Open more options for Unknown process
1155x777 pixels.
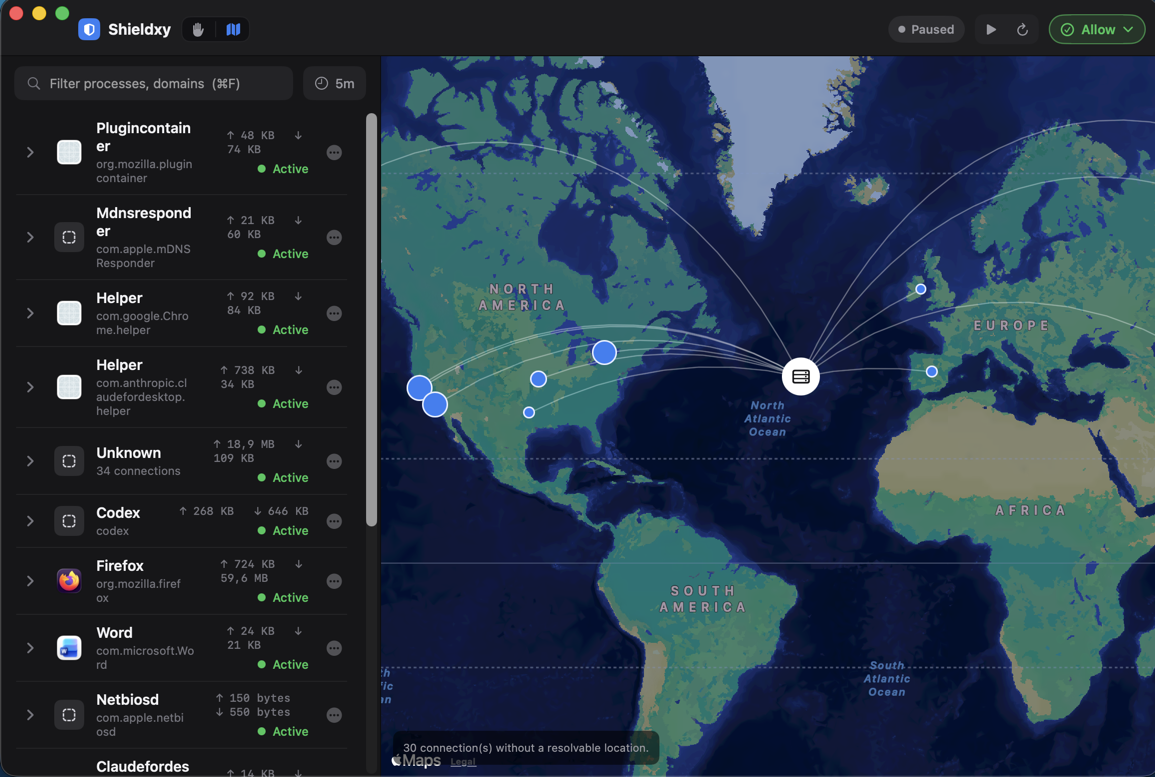334,461
